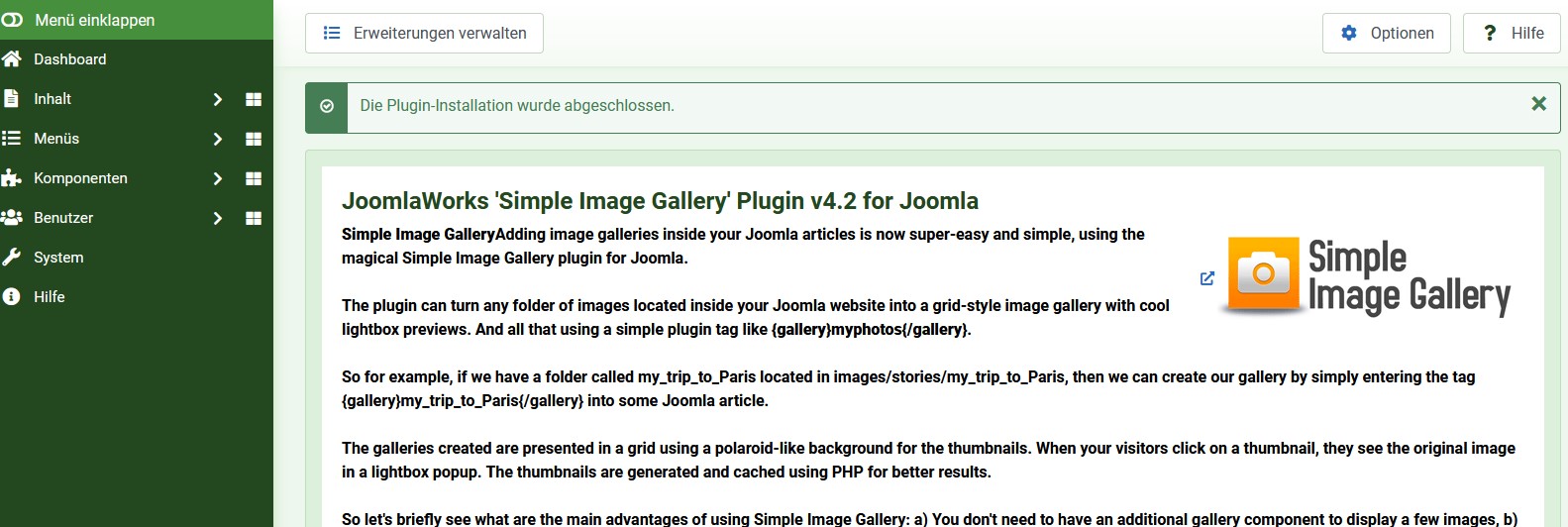Click the System wrench icon
The width and height of the screenshot is (1568, 527).
(x=12, y=258)
